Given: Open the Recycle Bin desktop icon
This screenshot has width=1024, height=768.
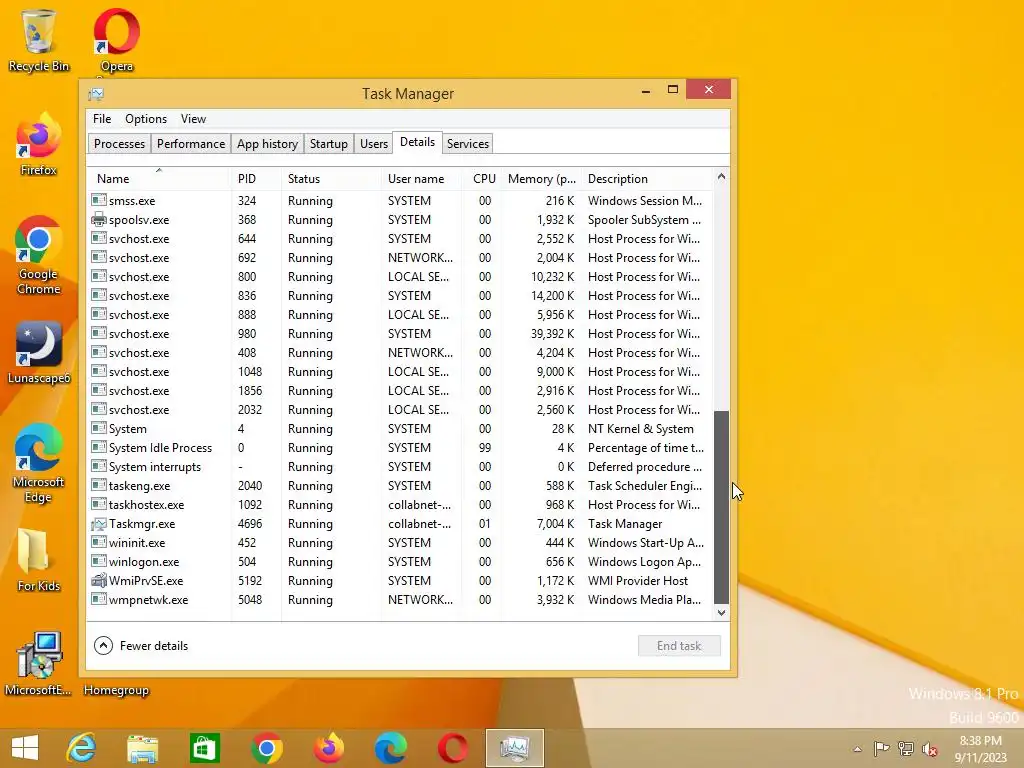Looking at the screenshot, I should pos(39,40).
